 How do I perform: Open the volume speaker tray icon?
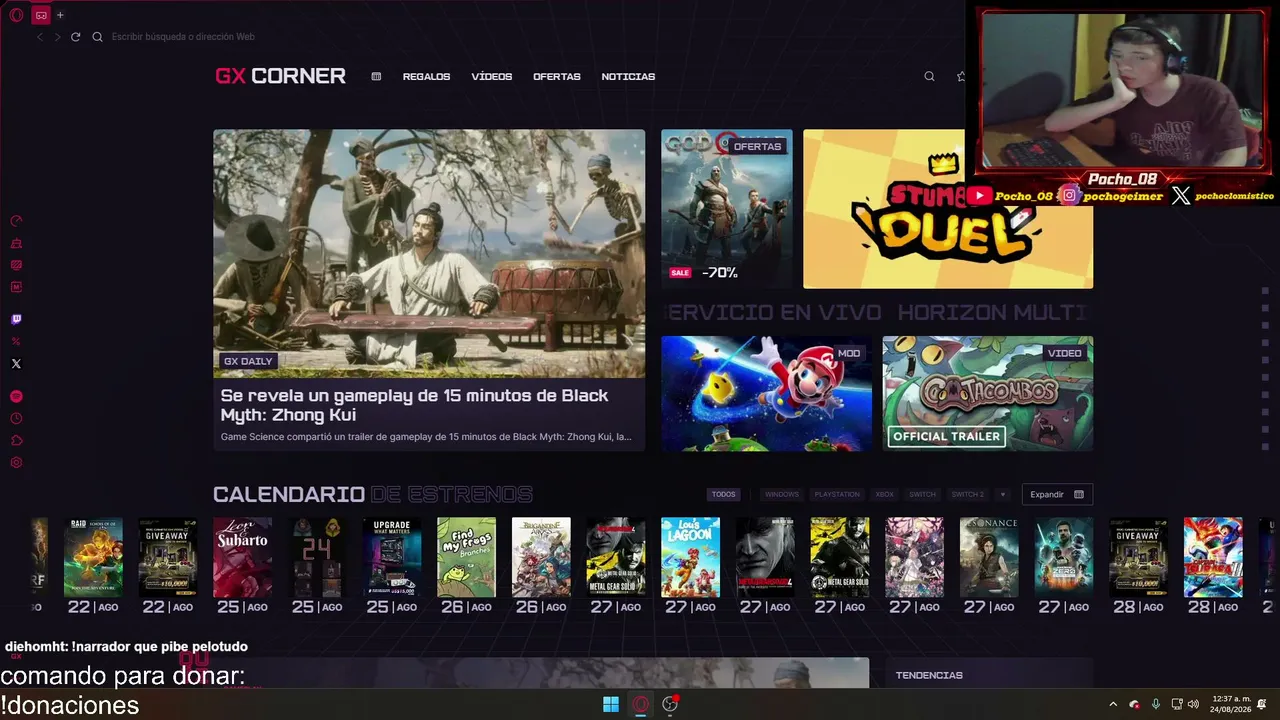(x=1193, y=704)
